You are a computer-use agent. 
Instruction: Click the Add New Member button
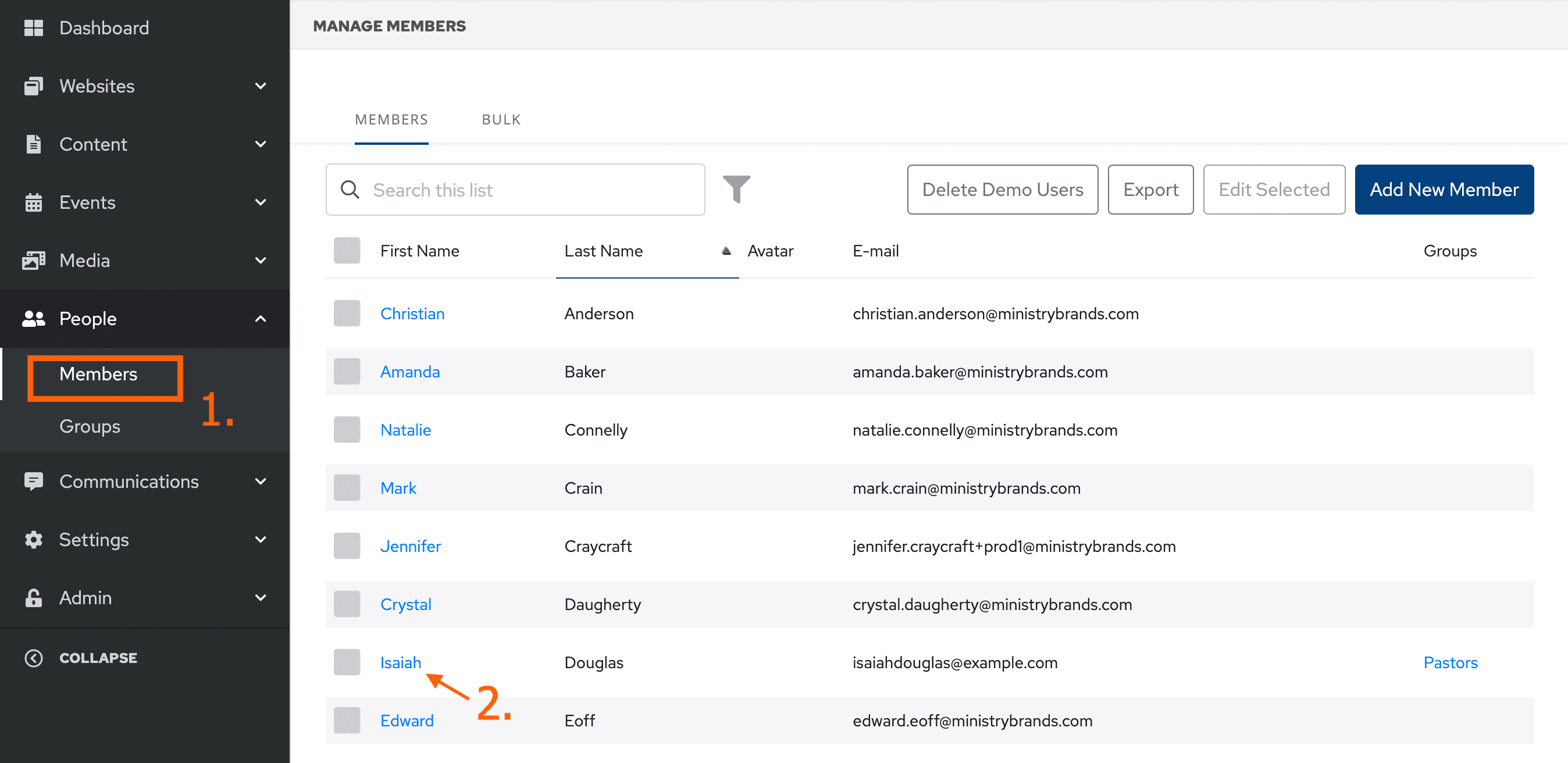1444,190
